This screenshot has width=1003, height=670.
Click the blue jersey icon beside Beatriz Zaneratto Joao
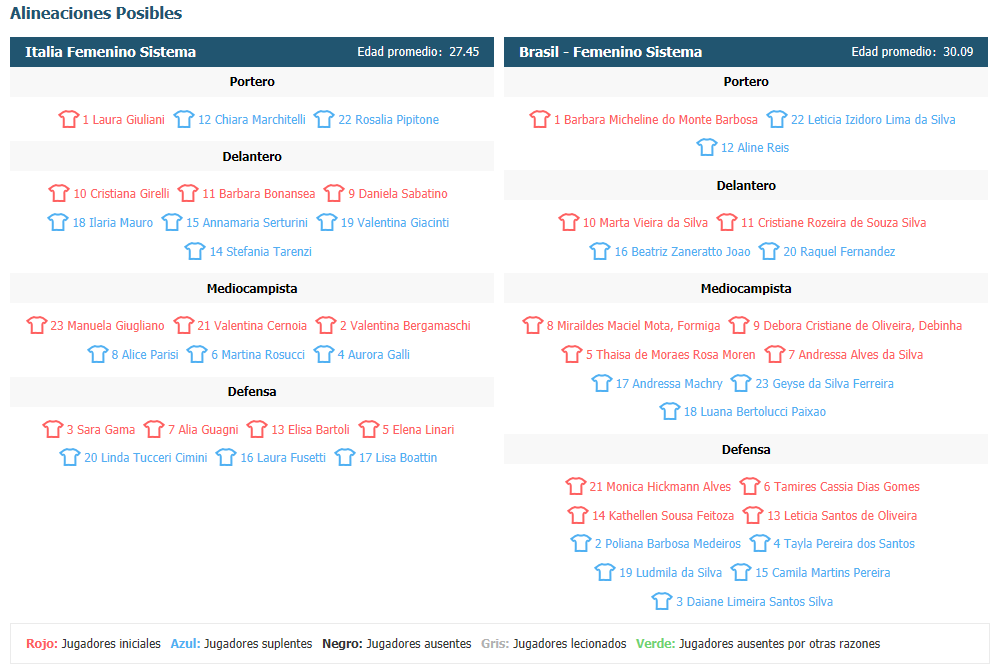click(x=600, y=251)
